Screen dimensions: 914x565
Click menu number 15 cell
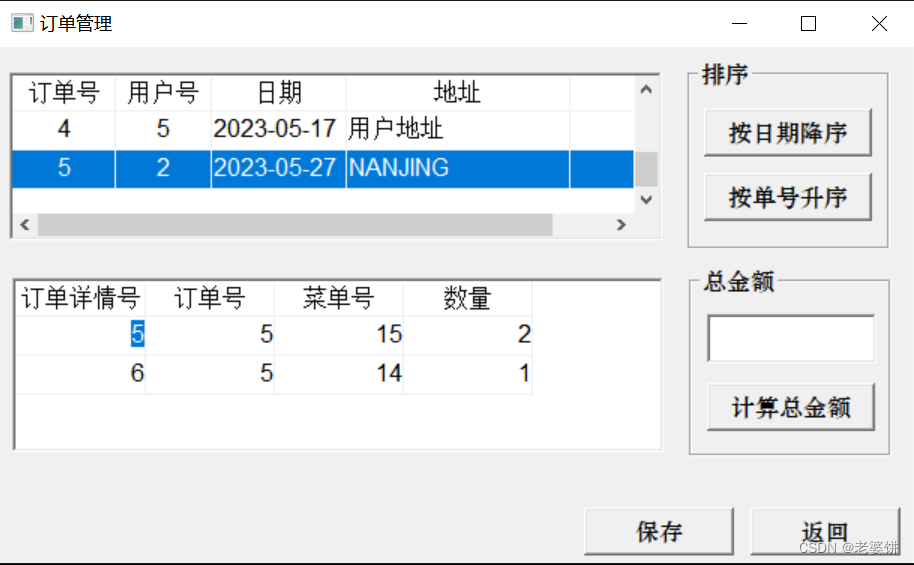(339, 335)
